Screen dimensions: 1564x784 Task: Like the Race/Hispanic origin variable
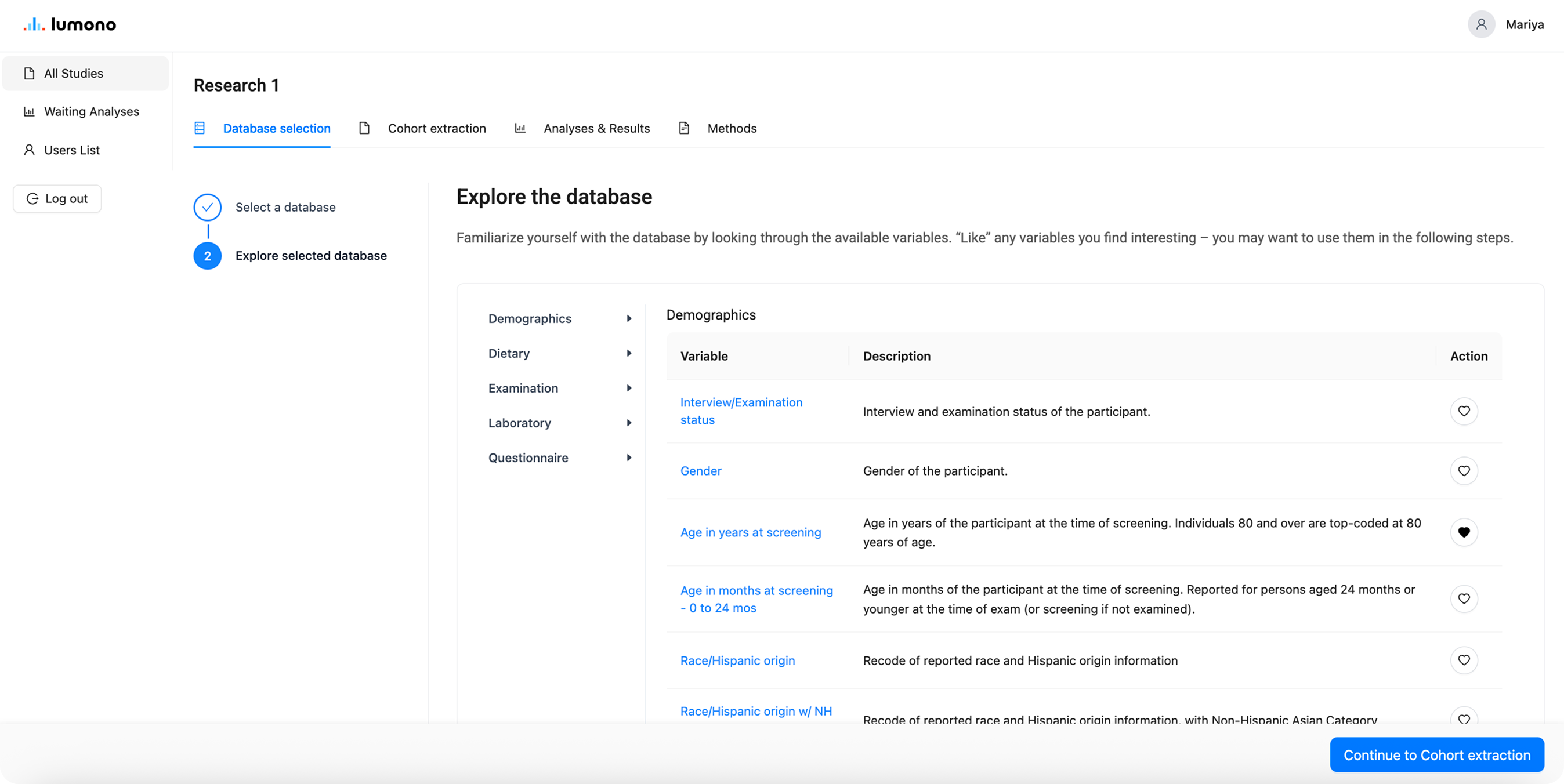pos(1464,660)
